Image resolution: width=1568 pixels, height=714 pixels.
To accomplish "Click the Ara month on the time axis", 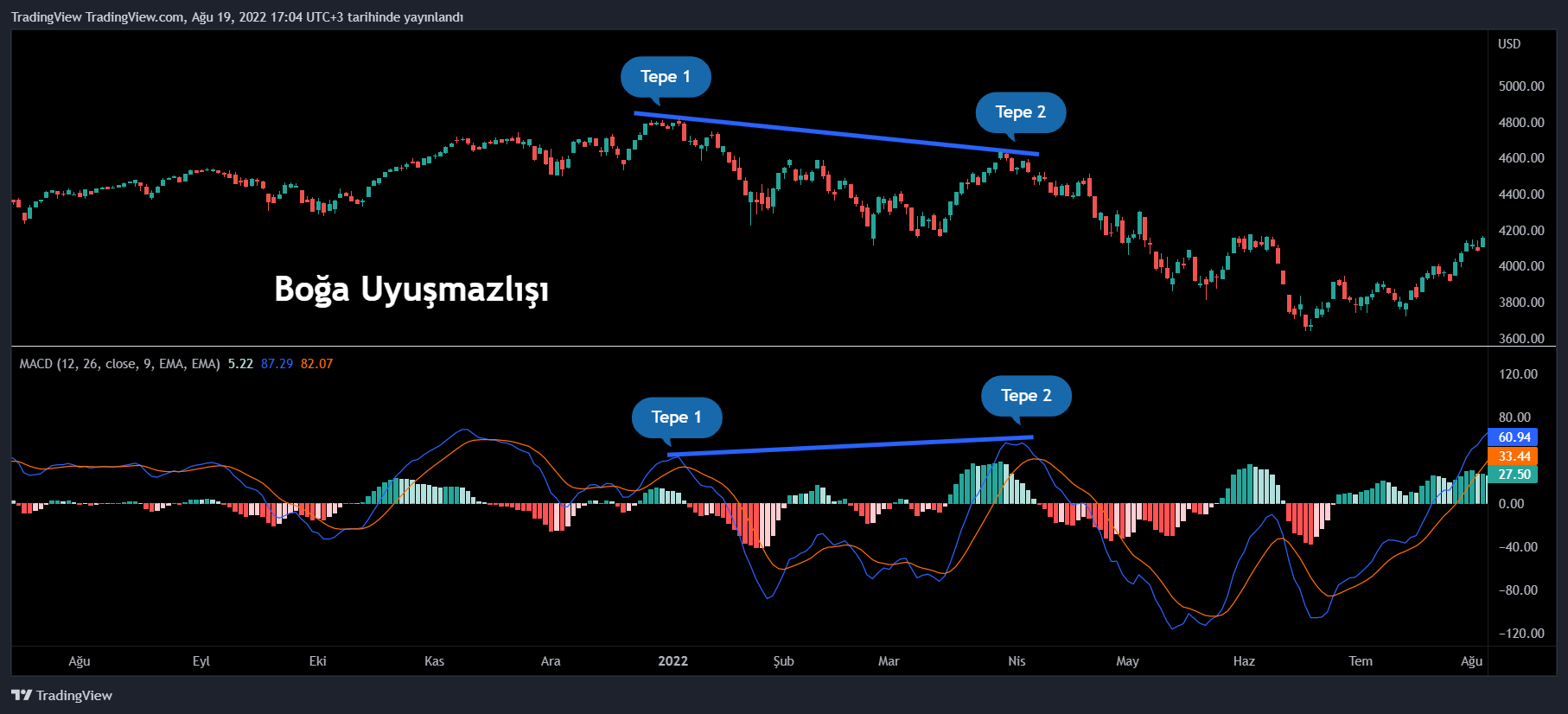I will (551, 661).
